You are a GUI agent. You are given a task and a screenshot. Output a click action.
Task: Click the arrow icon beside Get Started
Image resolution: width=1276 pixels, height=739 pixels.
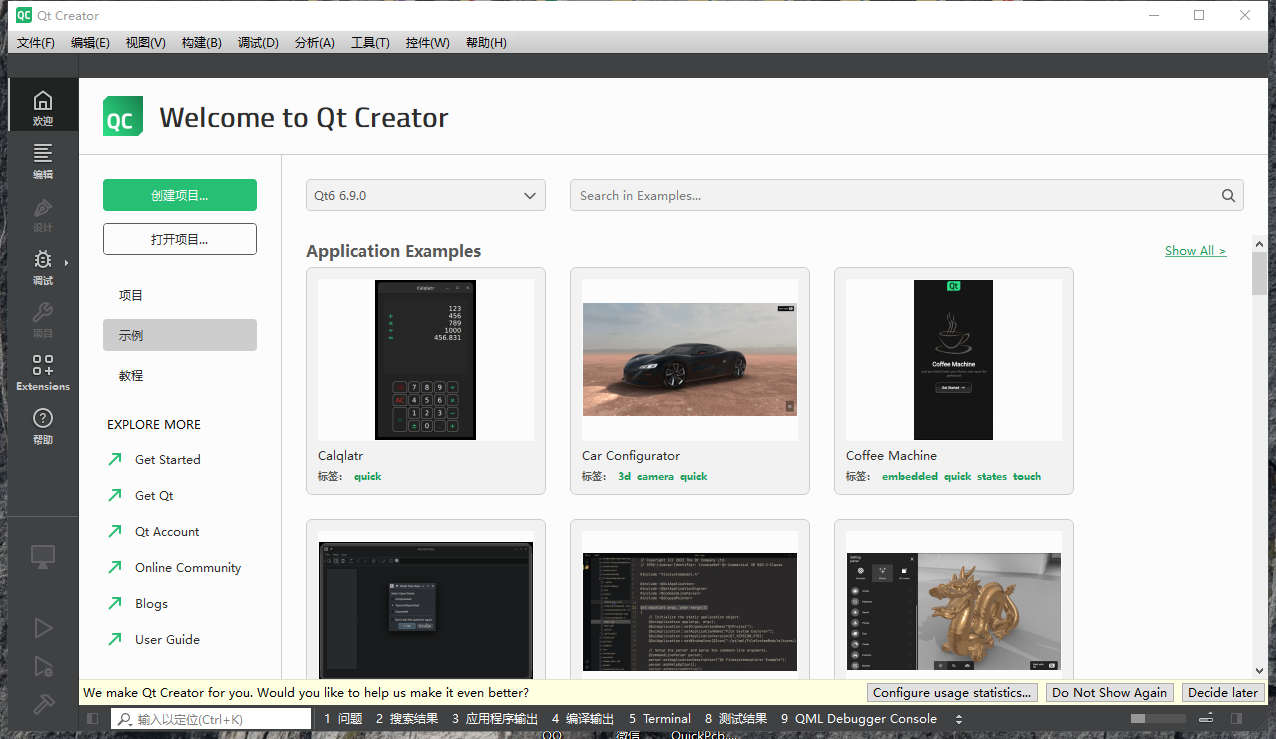click(x=115, y=460)
